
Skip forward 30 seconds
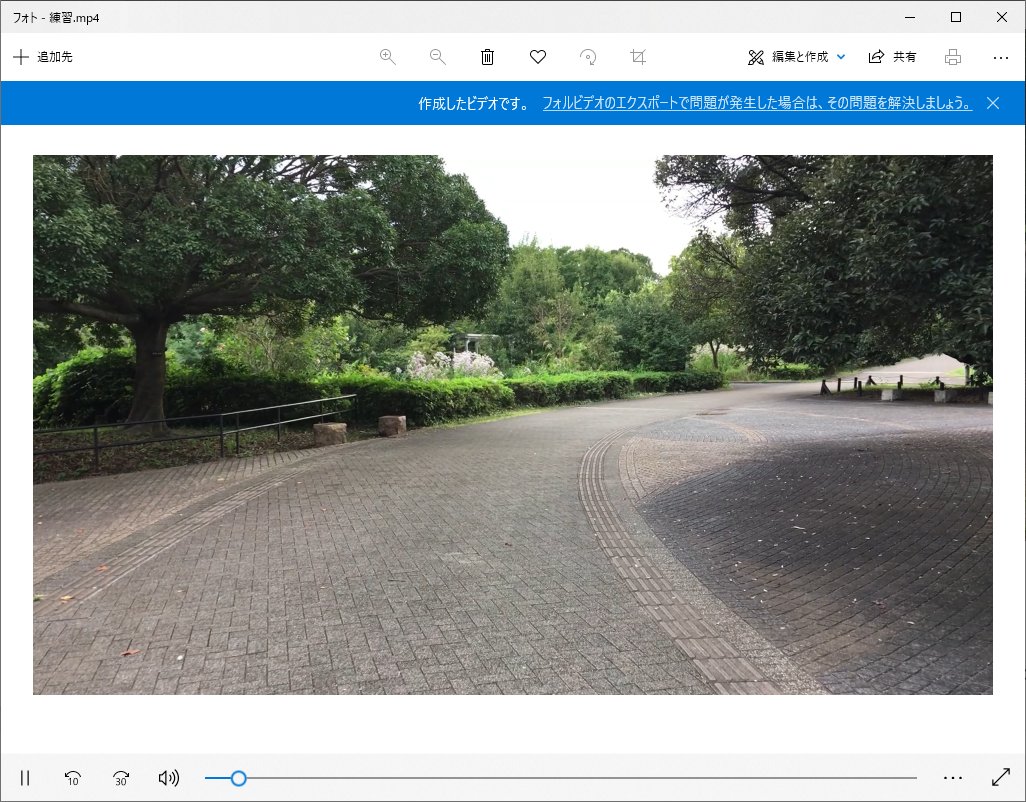[x=121, y=778]
